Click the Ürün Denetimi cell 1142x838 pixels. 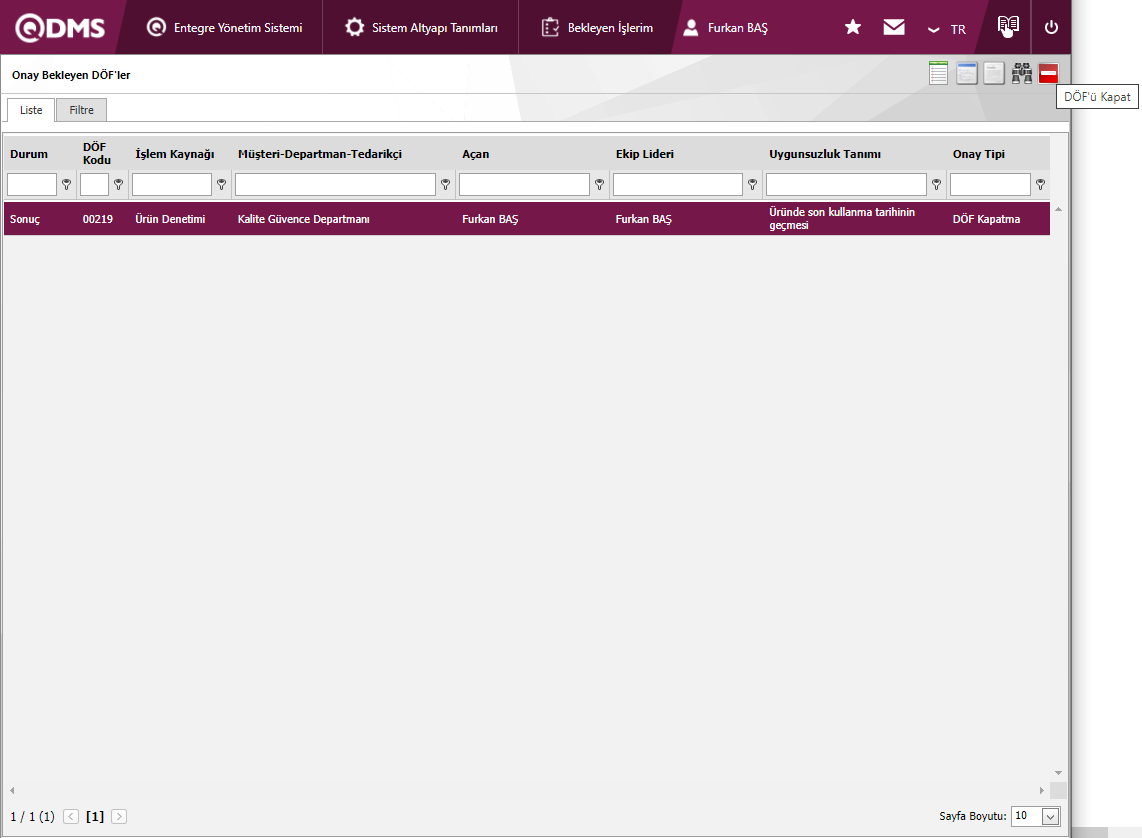click(x=170, y=219)
